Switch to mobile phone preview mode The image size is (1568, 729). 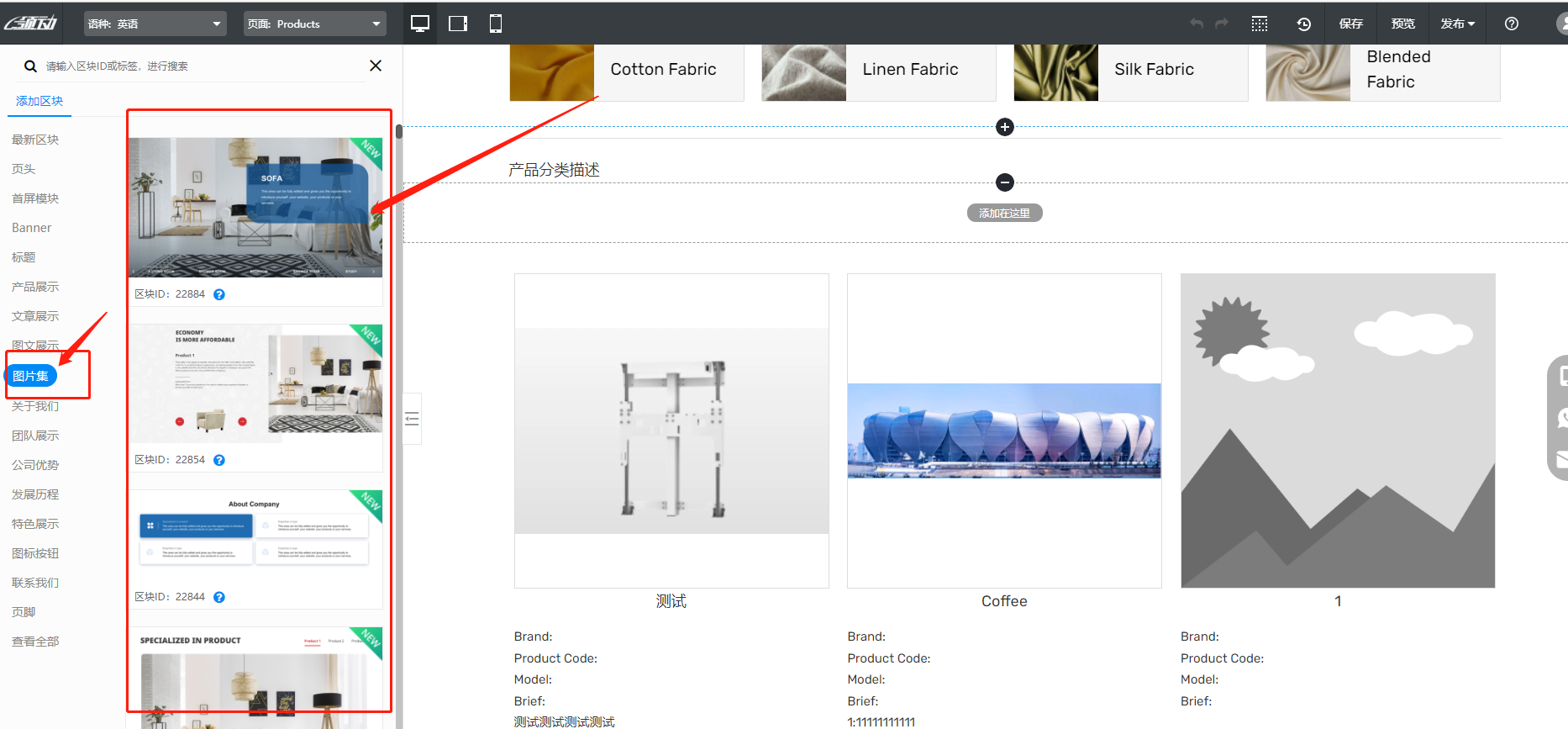pyautogui.click(x=496, y=24)
